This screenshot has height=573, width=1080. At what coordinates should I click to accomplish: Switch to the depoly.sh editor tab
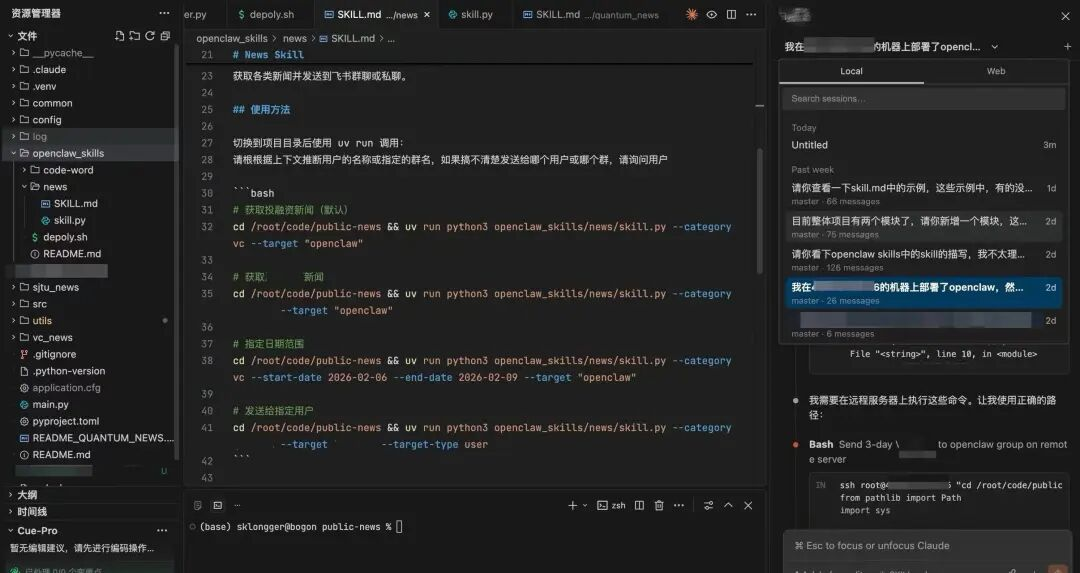[265, 15]
